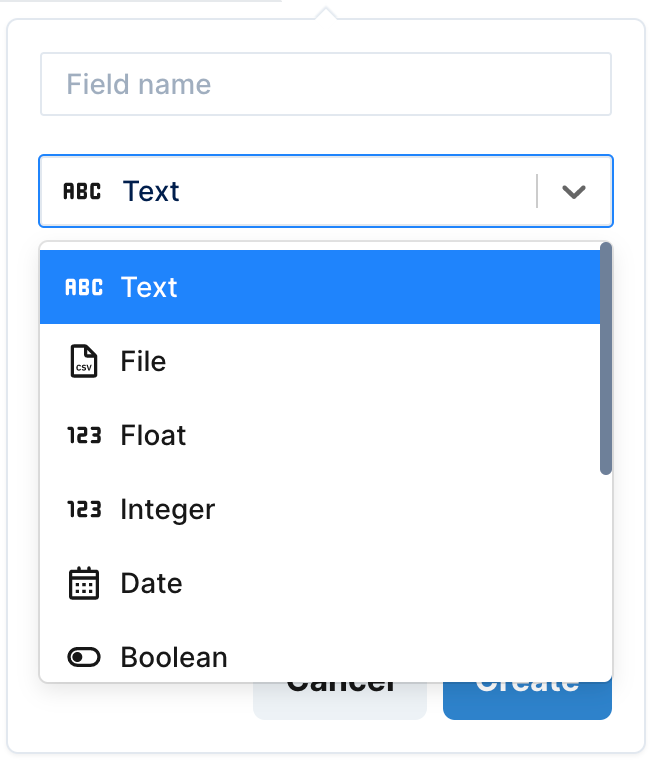Select the highlighted Text option label
The height and width of the screenshot is (774, 662).
coord(149,288)
